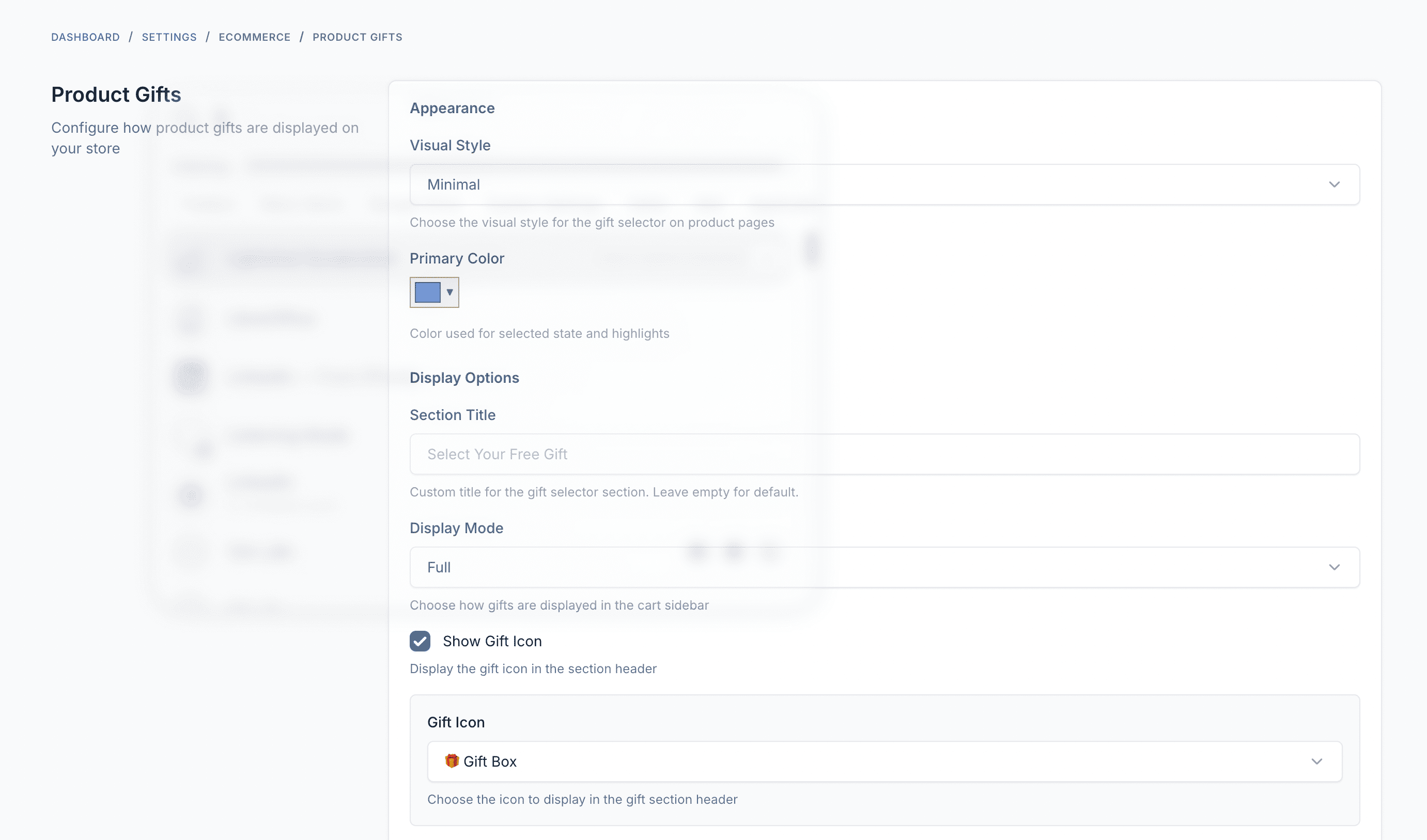Open the Primary Color picker dropdown arrow
Viewport: 1427px width, 840px height.
pos(450,292)
